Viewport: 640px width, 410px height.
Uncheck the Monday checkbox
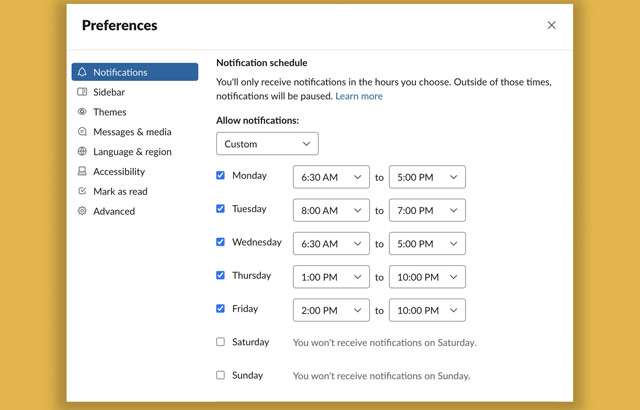221,176
